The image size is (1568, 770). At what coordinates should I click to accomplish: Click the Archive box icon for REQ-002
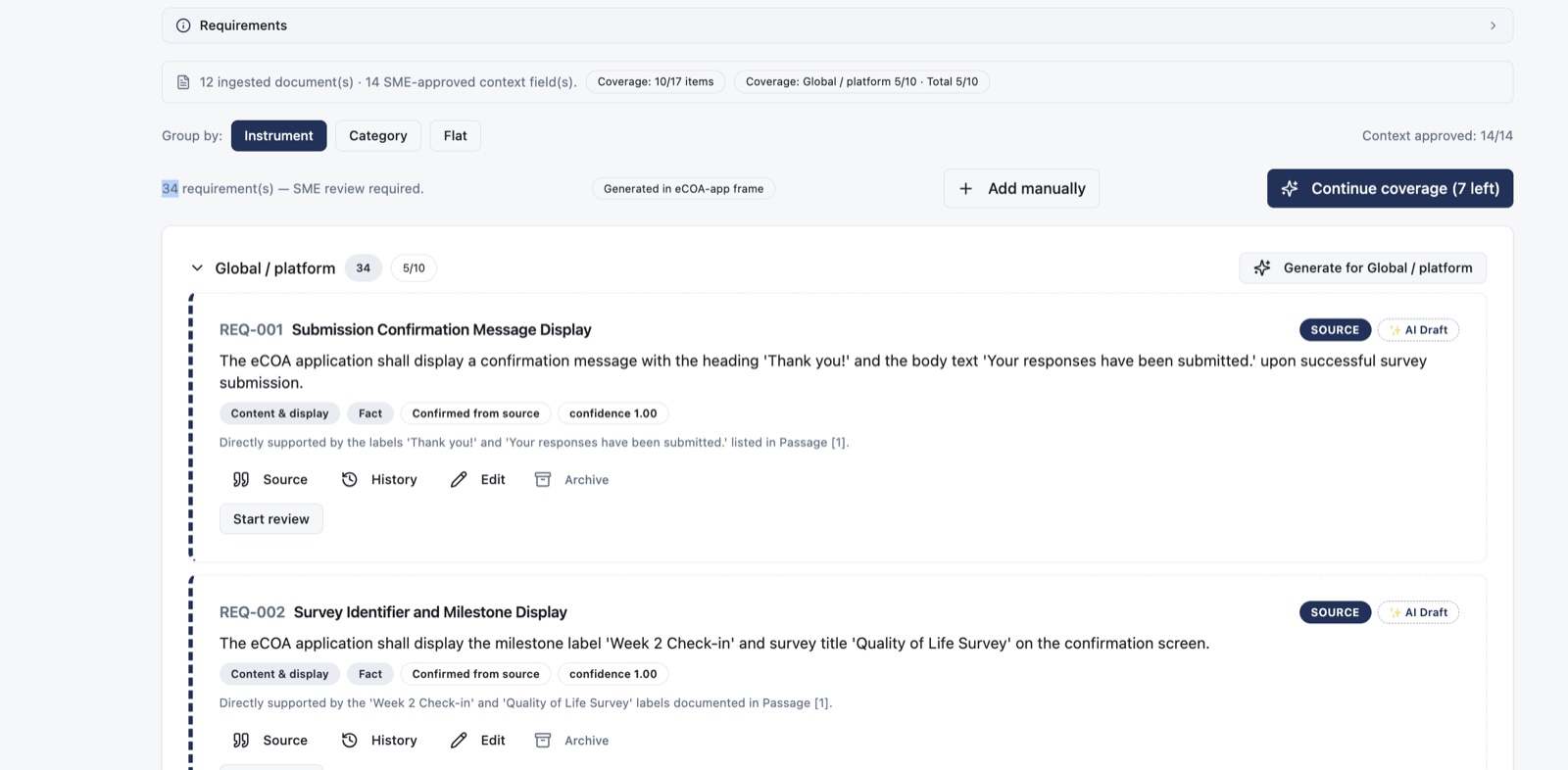pyautogui.click(x=543, y=740)
